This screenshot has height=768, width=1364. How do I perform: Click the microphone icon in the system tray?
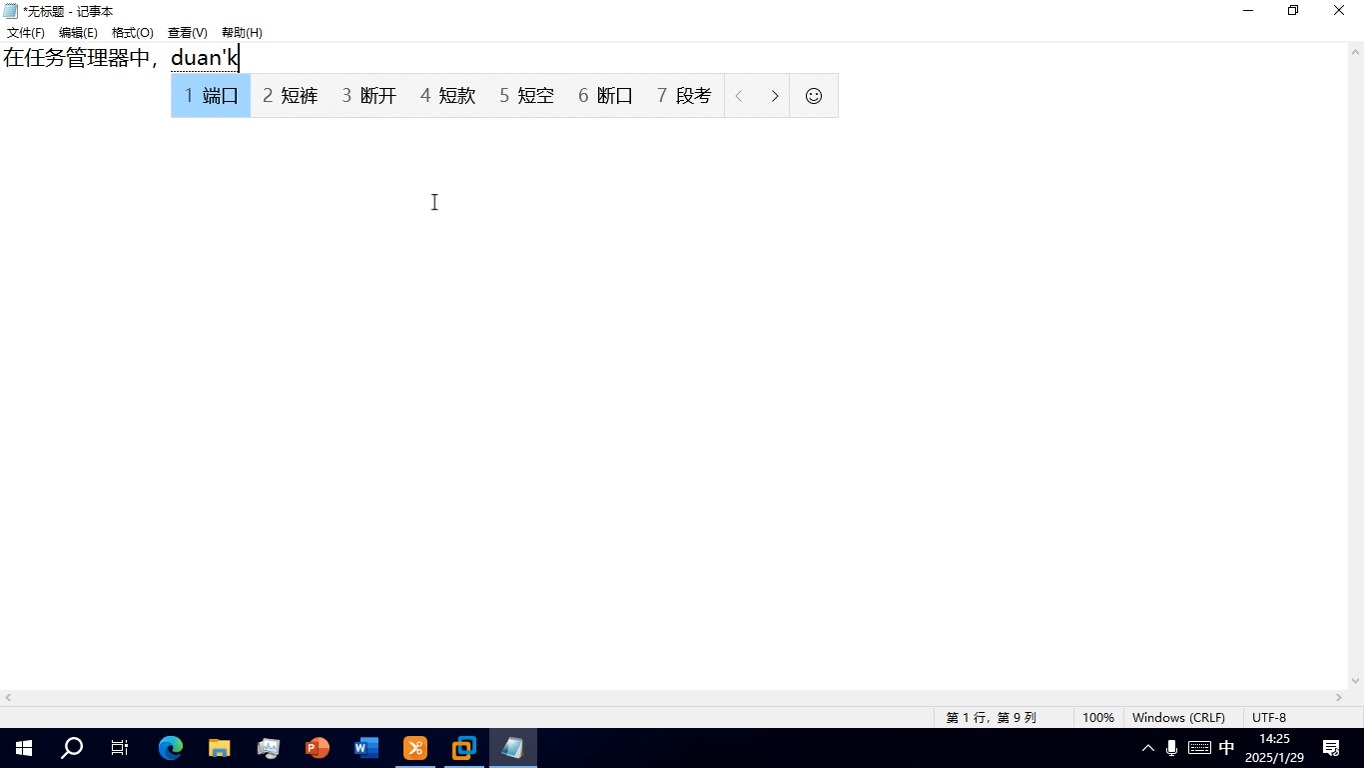pyautogui.click(x=1170, y=747)
